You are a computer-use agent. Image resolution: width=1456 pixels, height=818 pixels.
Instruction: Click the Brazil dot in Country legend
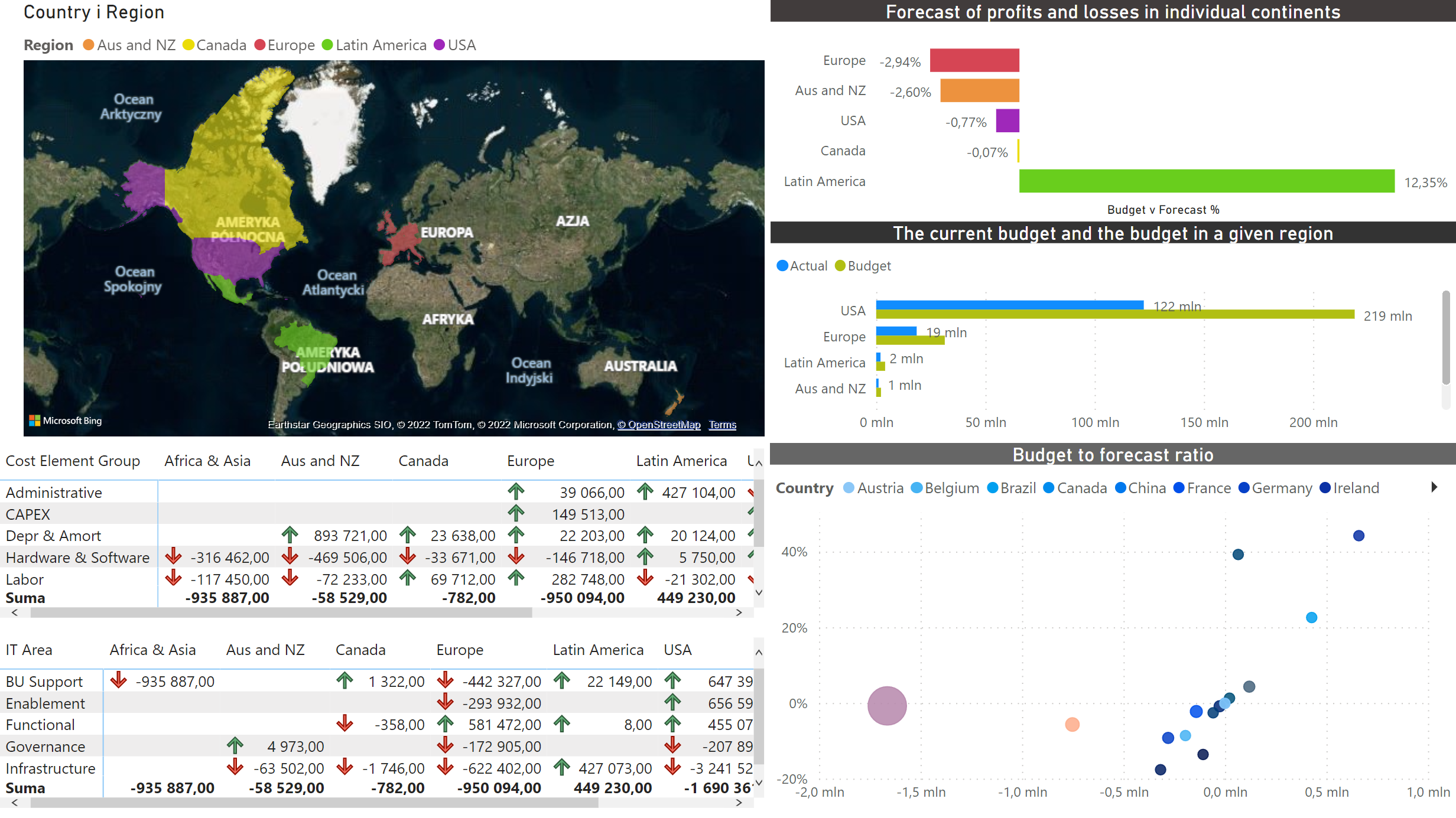click(993, 487)
